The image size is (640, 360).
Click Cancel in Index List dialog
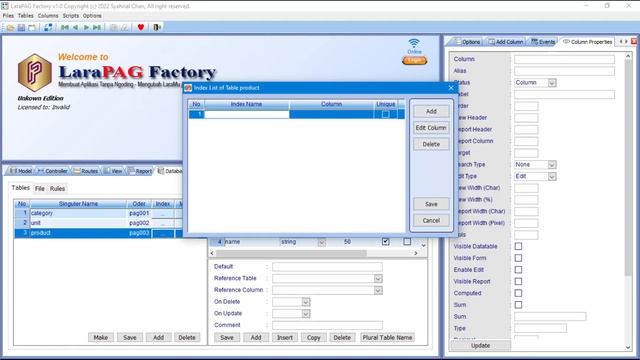(431, 220)
